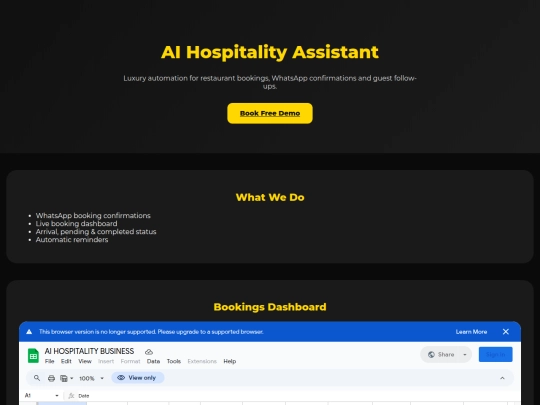Screen dimensions: 540x405
Task: Click the fx function icon in formula bar
Action: click(x=71, y=396)
